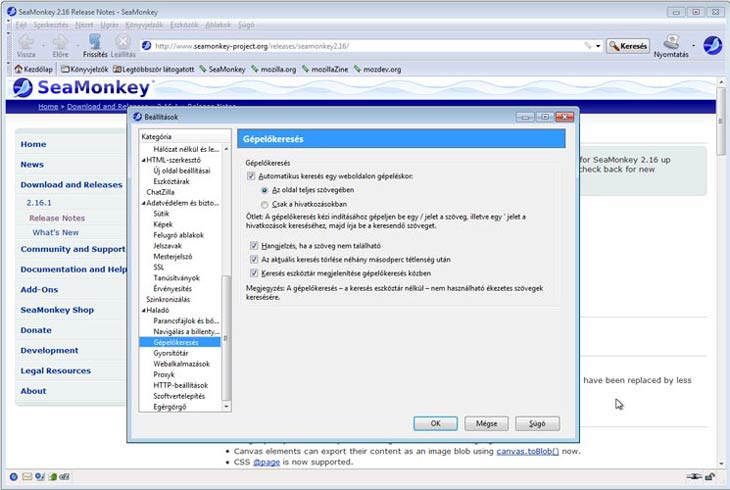Open the Fájl menu

click(x=21, y=25)
